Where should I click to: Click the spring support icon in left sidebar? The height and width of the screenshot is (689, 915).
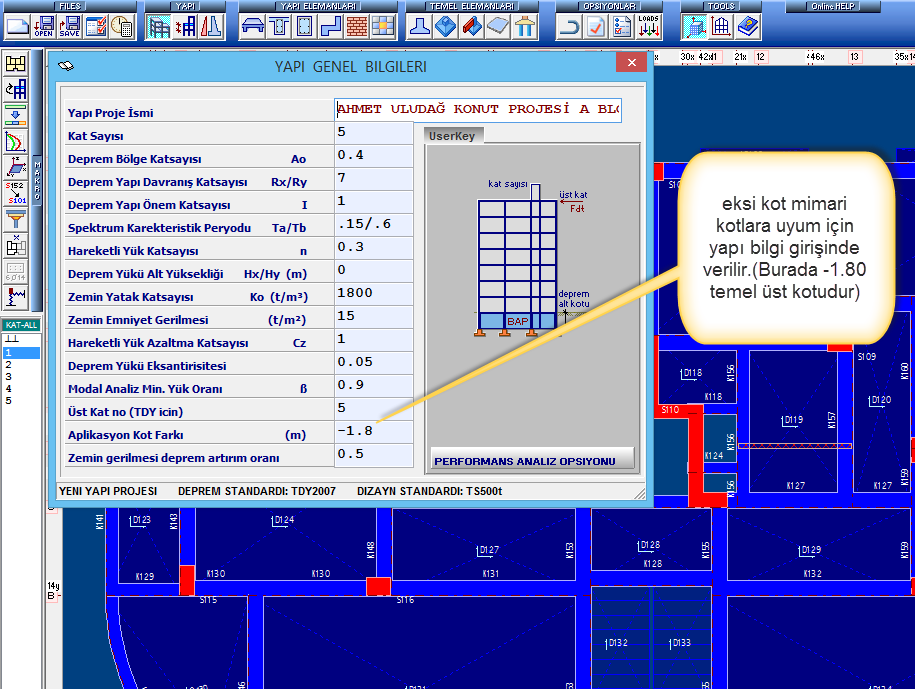pos(15,295)
